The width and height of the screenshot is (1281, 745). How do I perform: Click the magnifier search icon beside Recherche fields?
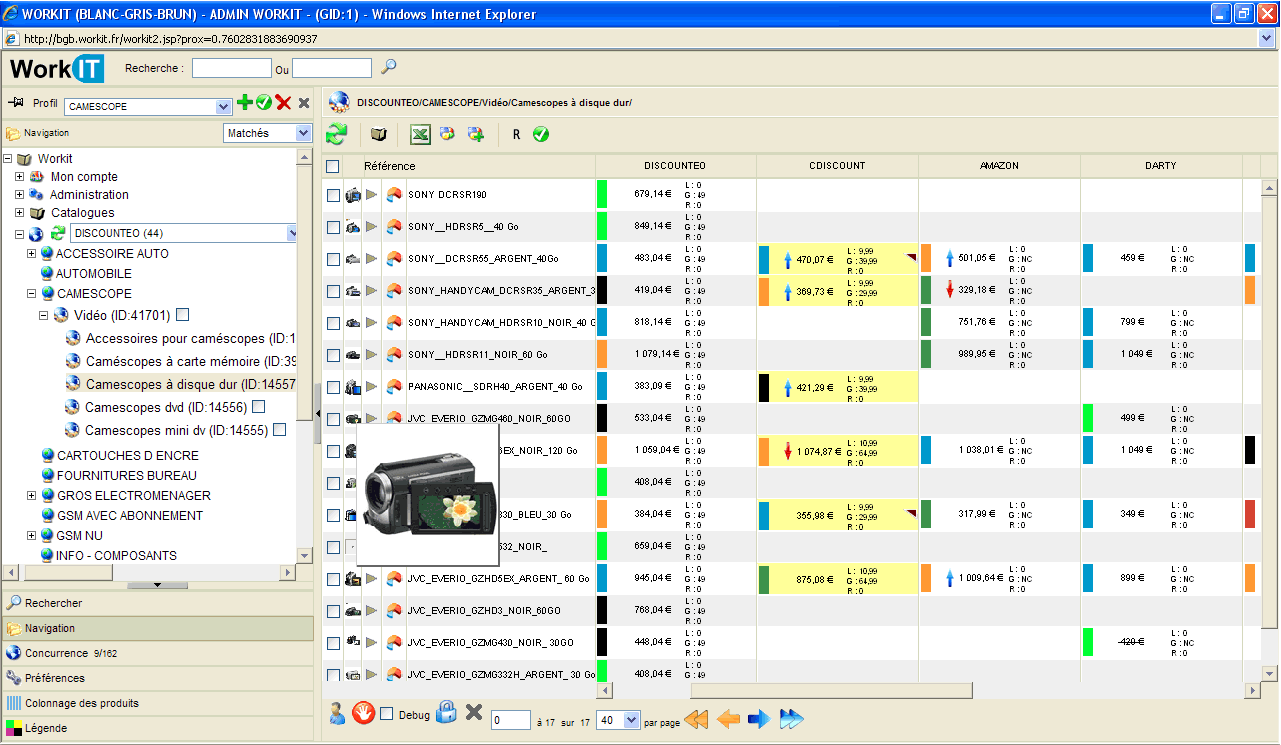coord(389,67)
